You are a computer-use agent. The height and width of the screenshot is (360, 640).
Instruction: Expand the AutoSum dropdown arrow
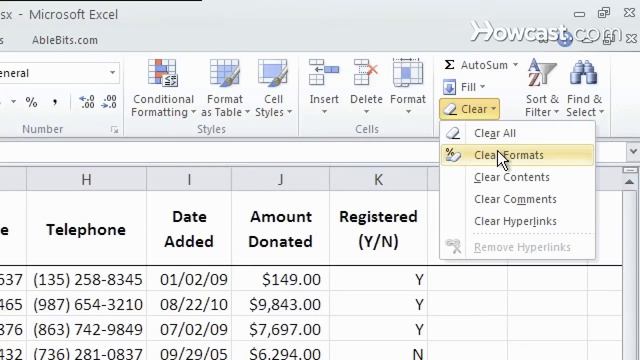[x=515, y=64]
